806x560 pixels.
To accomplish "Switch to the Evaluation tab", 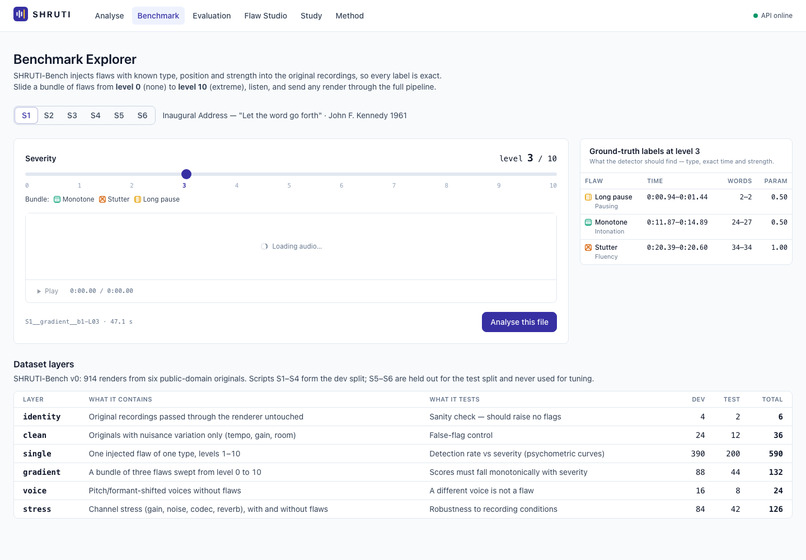I will point(212,15).
